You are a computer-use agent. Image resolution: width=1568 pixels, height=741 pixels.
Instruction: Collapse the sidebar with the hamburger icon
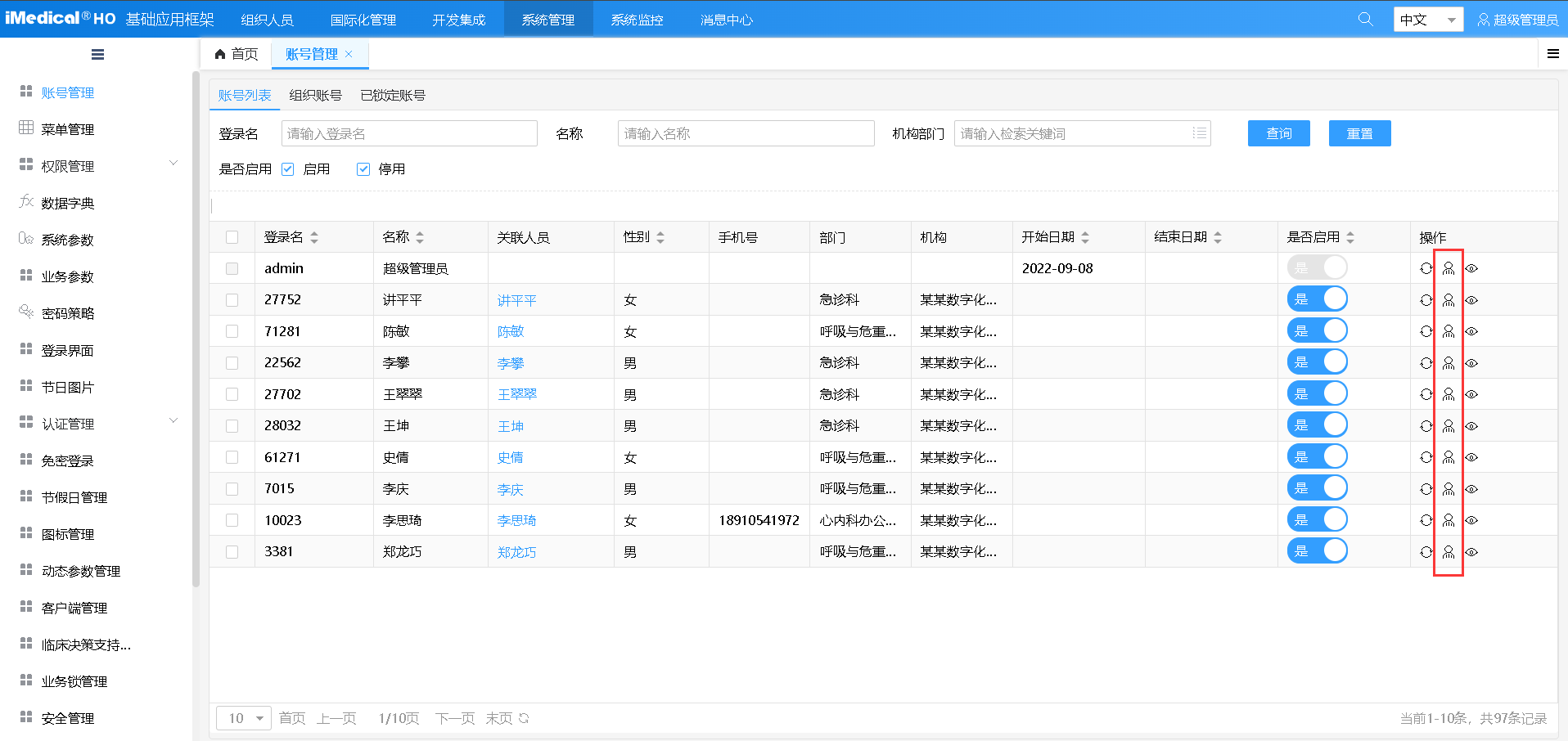tap(97, 54)
